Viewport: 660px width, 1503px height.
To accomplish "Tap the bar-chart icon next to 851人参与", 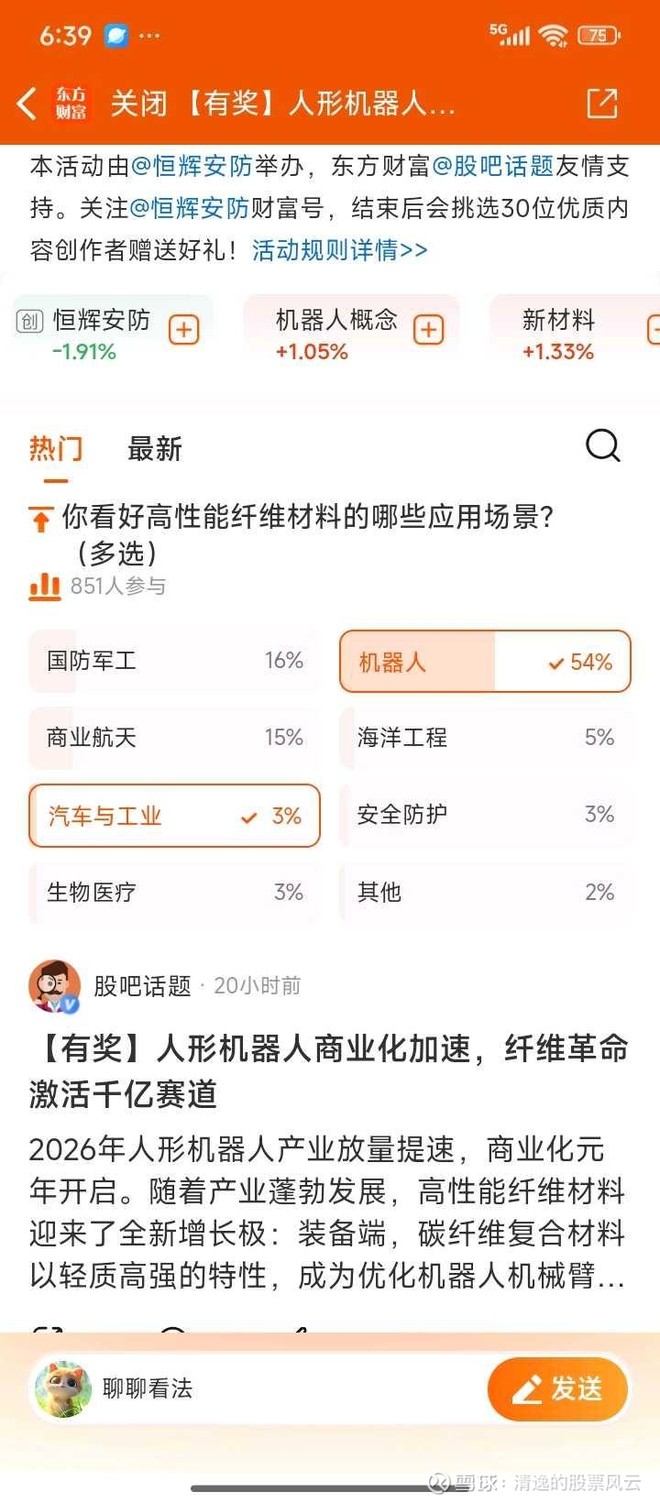I will (x=44, y=585).
